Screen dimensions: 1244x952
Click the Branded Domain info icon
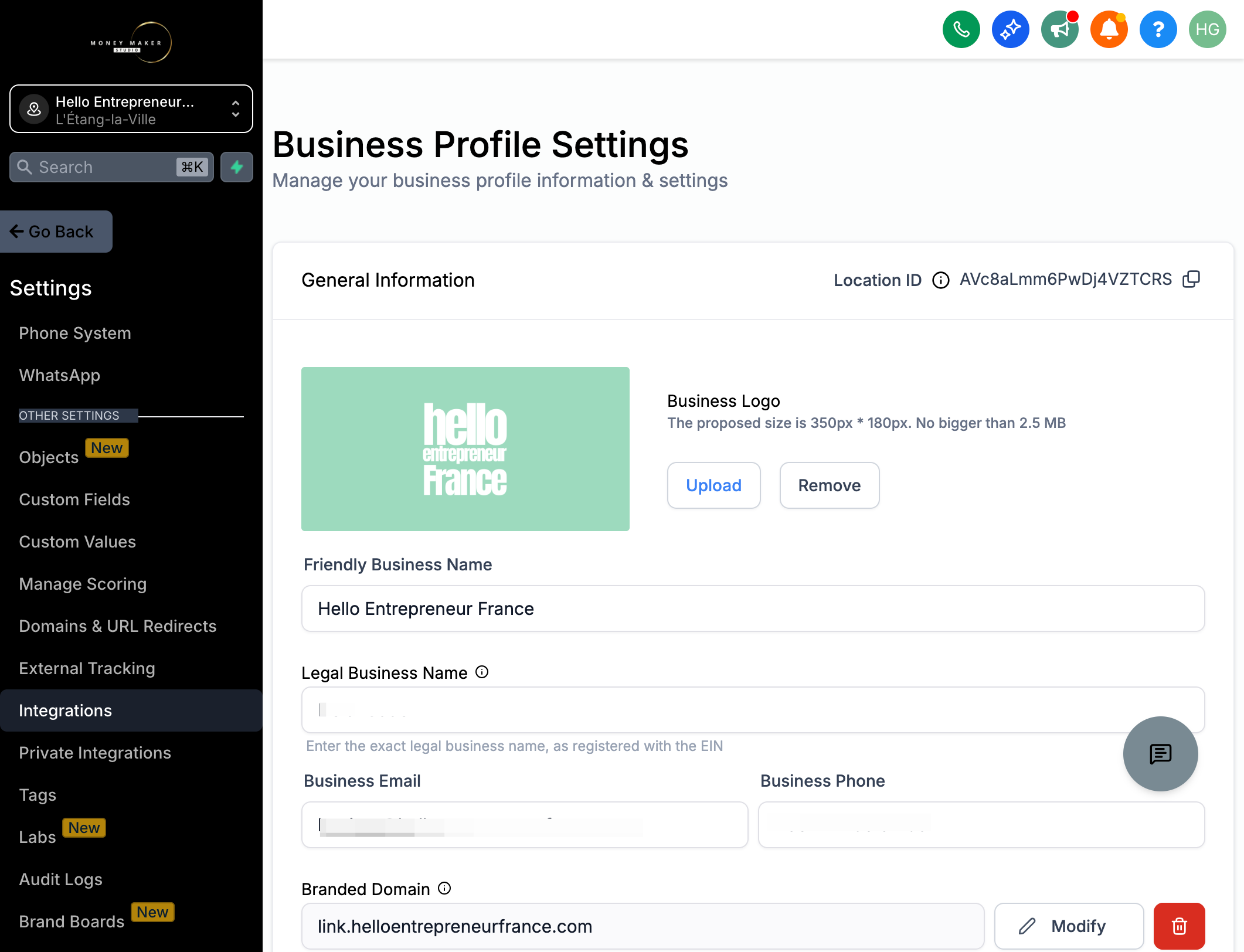pyautogui.click(x=444, y=888)
